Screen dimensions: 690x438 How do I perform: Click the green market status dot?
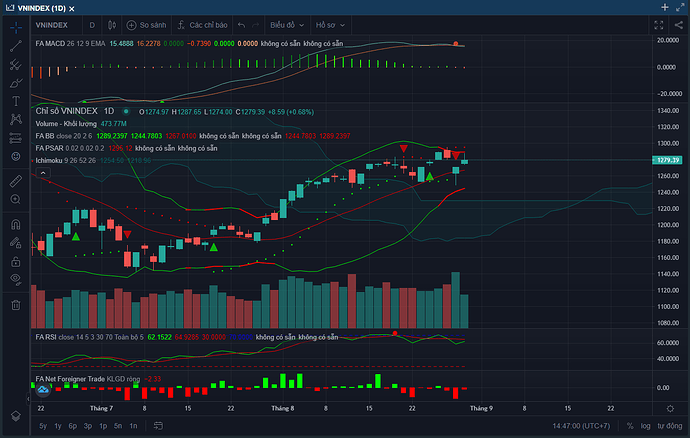tap(126, 111)
